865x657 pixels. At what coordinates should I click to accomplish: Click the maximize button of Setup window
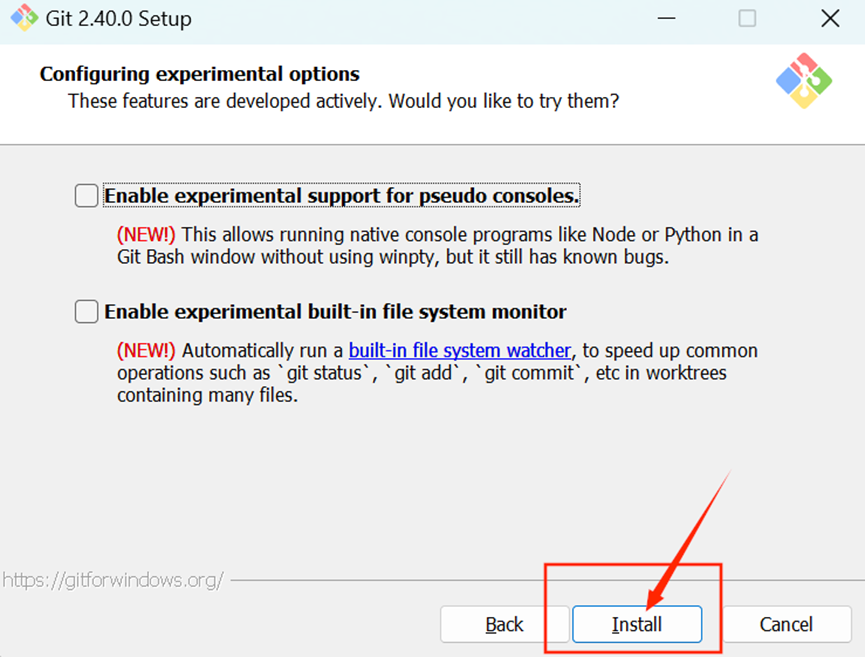pos(747,18)
